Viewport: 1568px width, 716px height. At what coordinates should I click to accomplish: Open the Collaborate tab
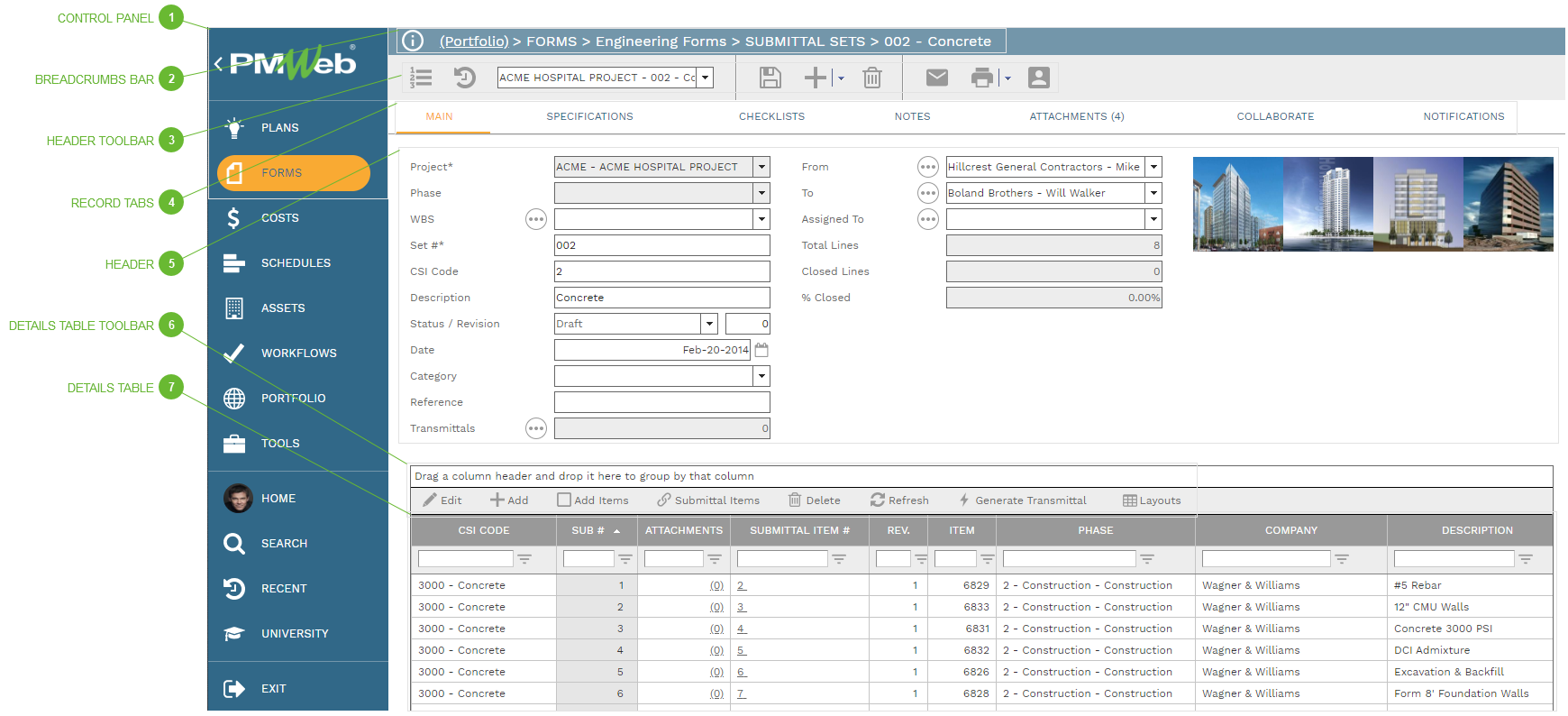pos(1275,116)
